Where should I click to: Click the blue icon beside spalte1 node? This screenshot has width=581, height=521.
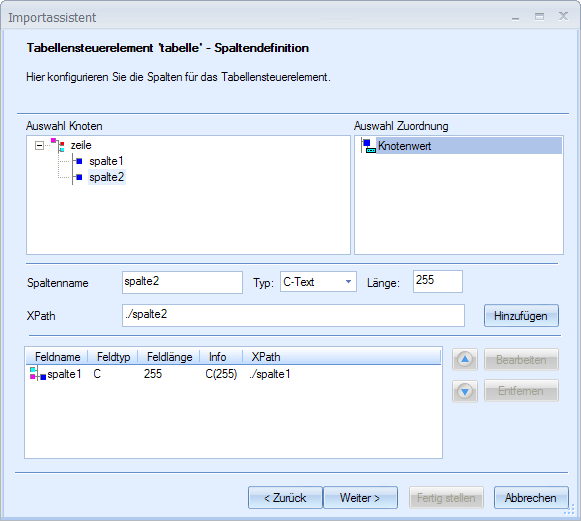click(79, 161)
